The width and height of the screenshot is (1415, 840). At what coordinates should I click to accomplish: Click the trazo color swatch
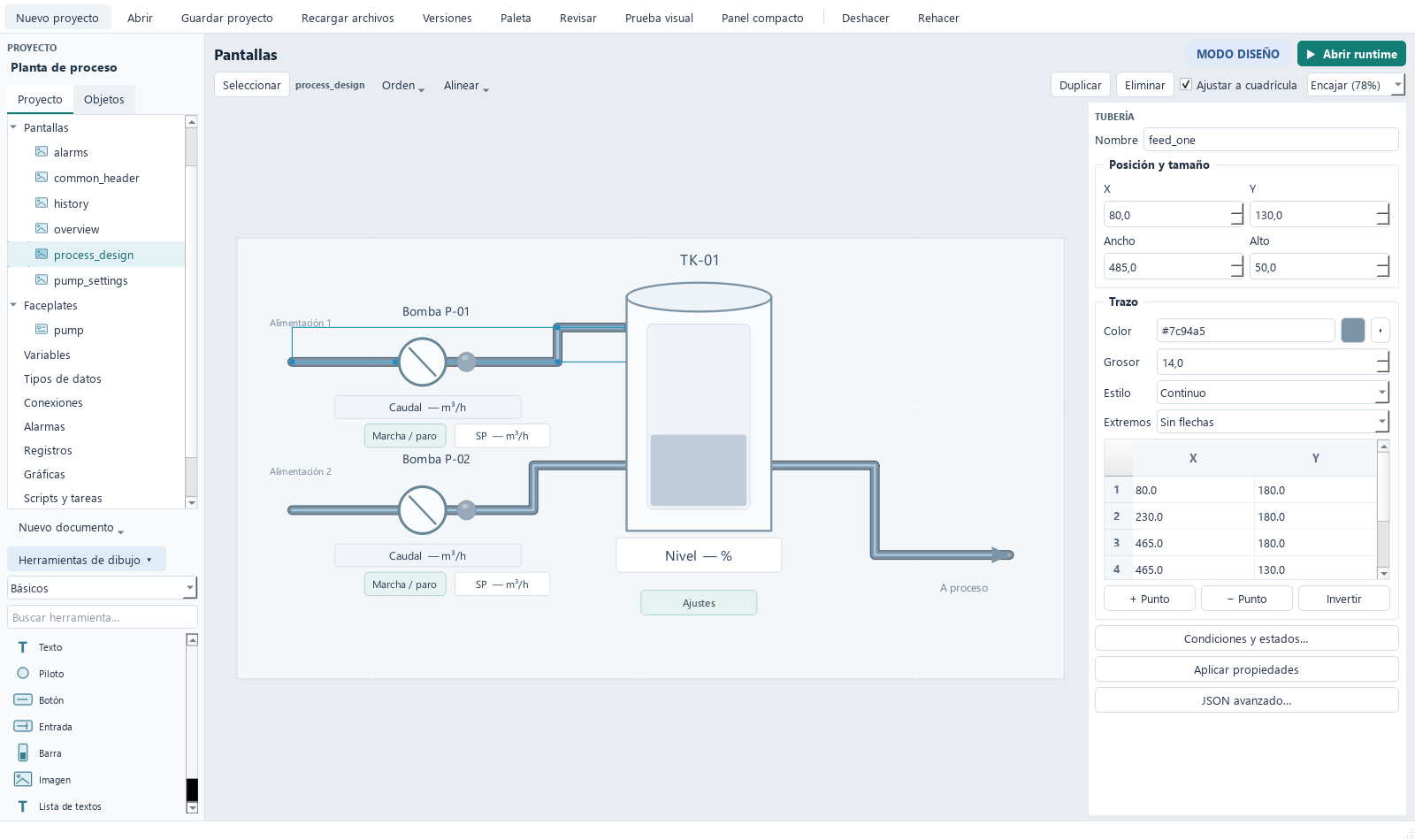click(x=1353, y=331)
